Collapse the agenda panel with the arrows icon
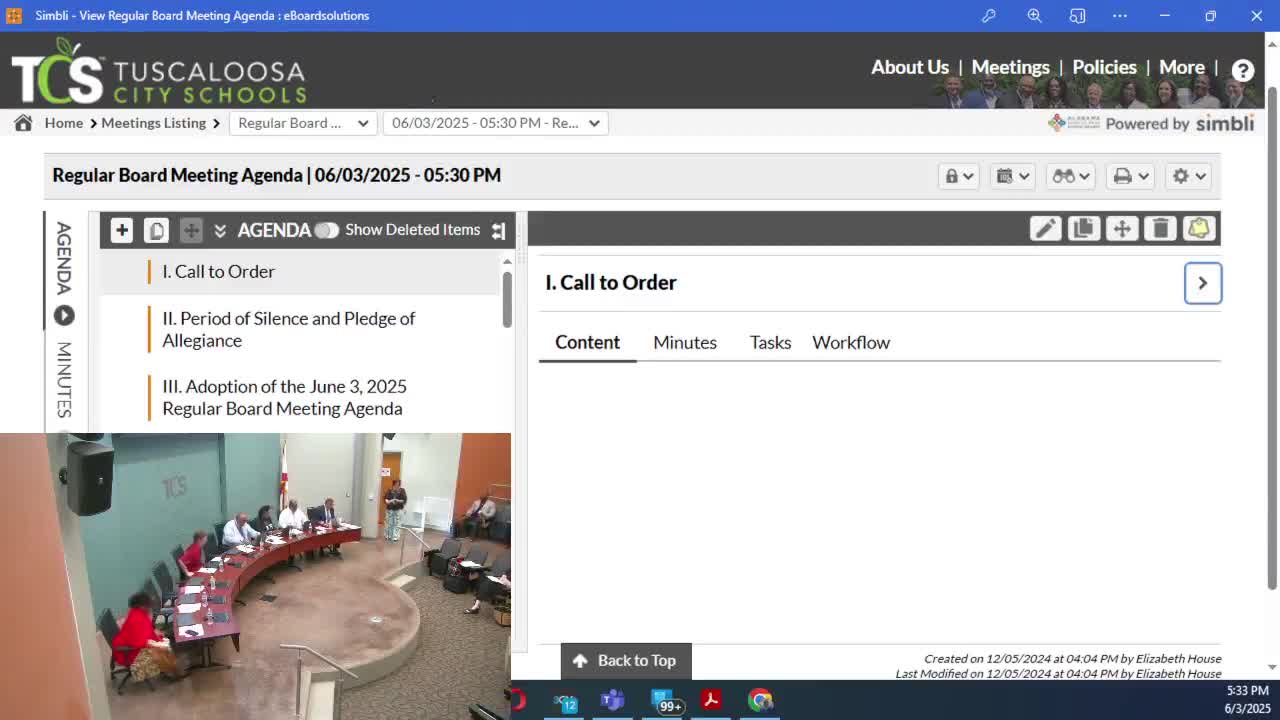This screenshot has width=1280, height=720. point(498,230)
